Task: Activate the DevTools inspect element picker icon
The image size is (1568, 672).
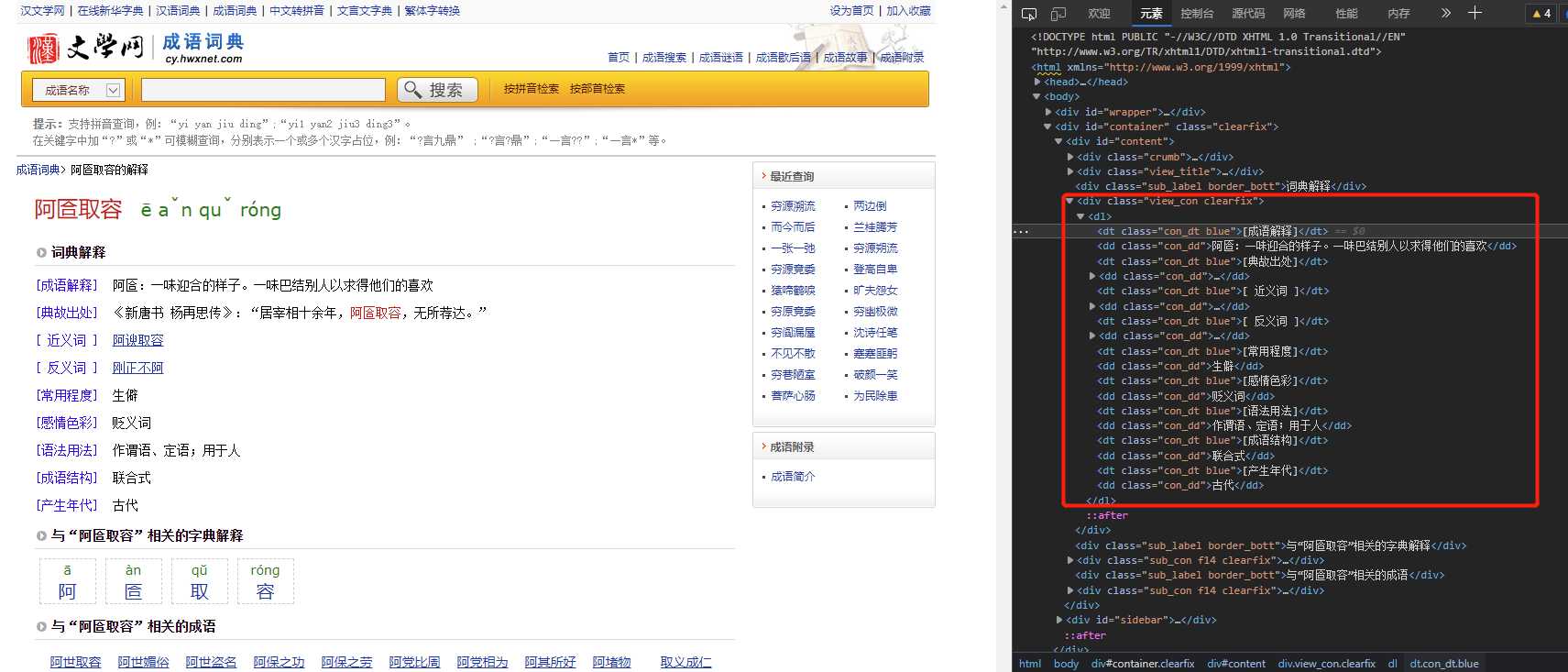Action: [1029, 14]
